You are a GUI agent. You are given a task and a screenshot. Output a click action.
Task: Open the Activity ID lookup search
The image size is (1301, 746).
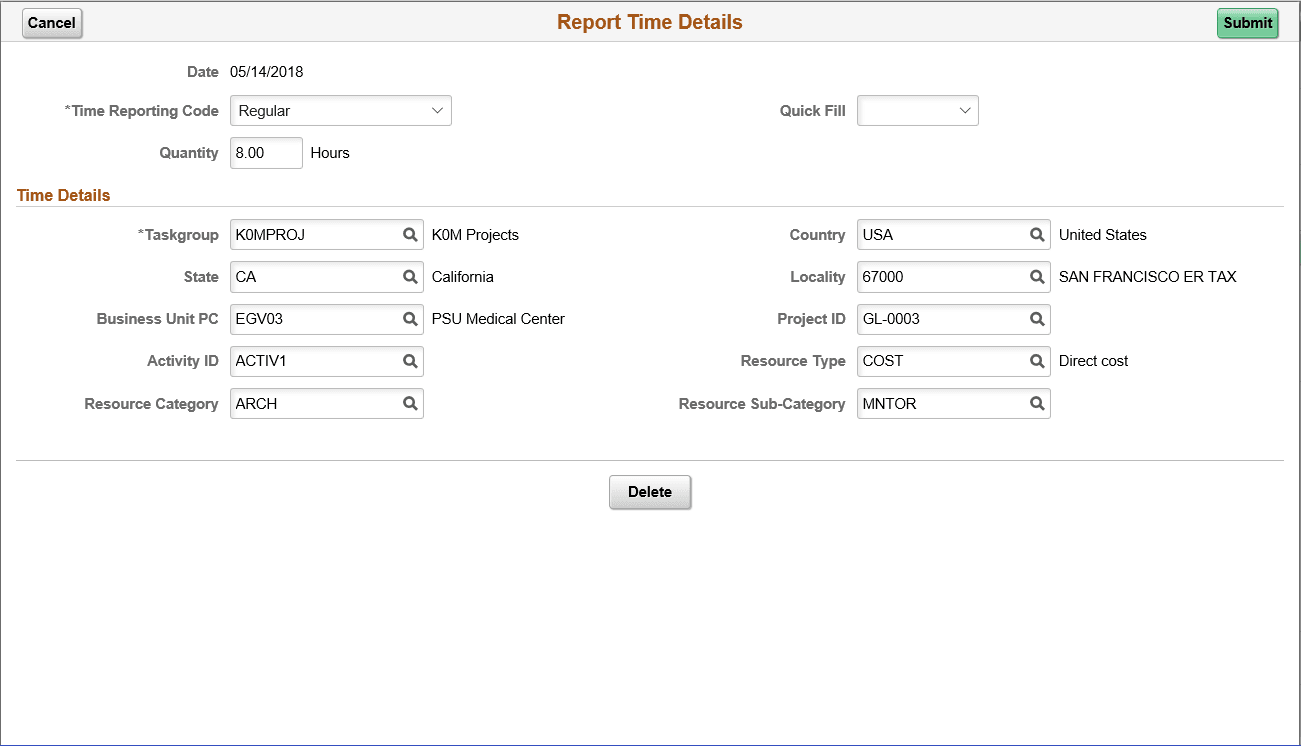(410, 361)
